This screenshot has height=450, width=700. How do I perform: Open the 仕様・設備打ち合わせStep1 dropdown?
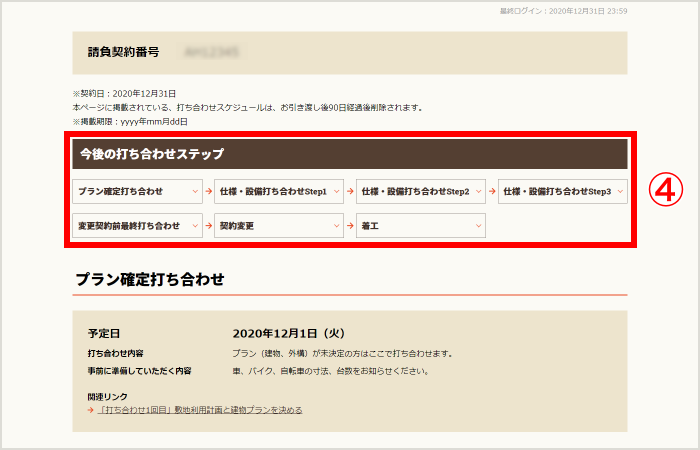(279, 192)
